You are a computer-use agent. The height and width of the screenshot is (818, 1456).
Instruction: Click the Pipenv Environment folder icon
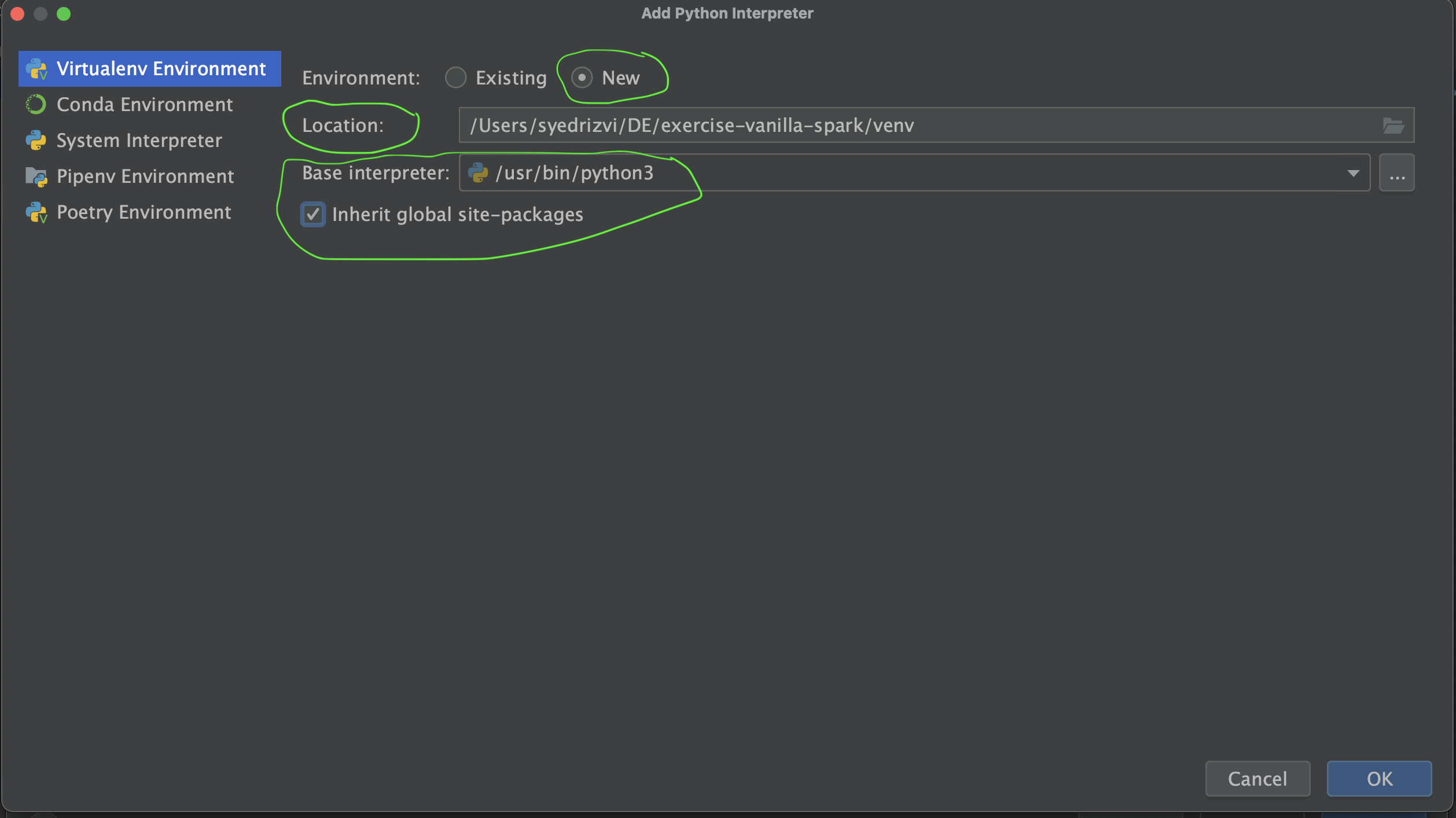[x=36, y=176]
